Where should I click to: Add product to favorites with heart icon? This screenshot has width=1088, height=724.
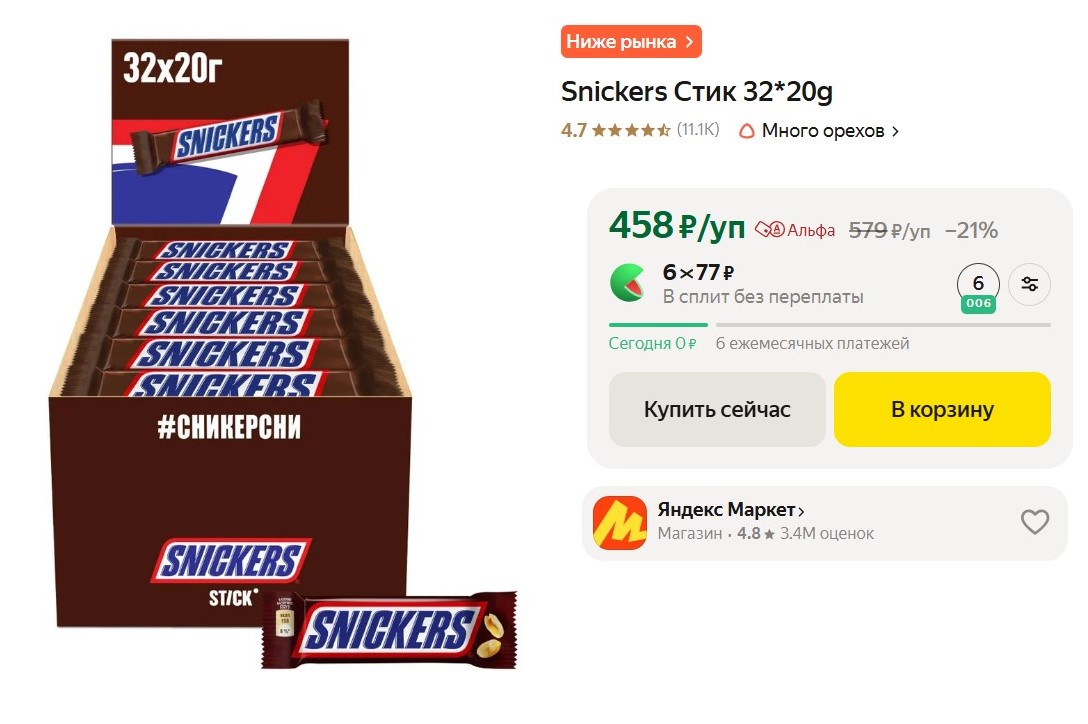(x=1035, y=522)
